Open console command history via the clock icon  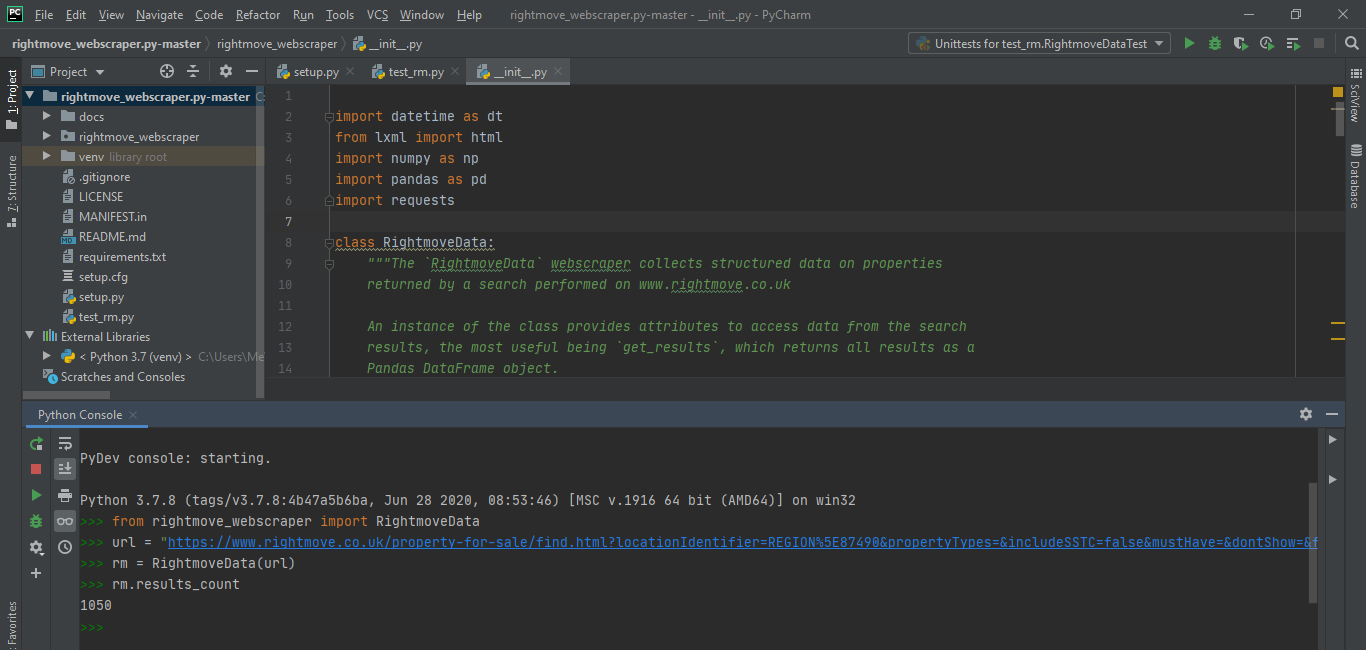[65, 547]
